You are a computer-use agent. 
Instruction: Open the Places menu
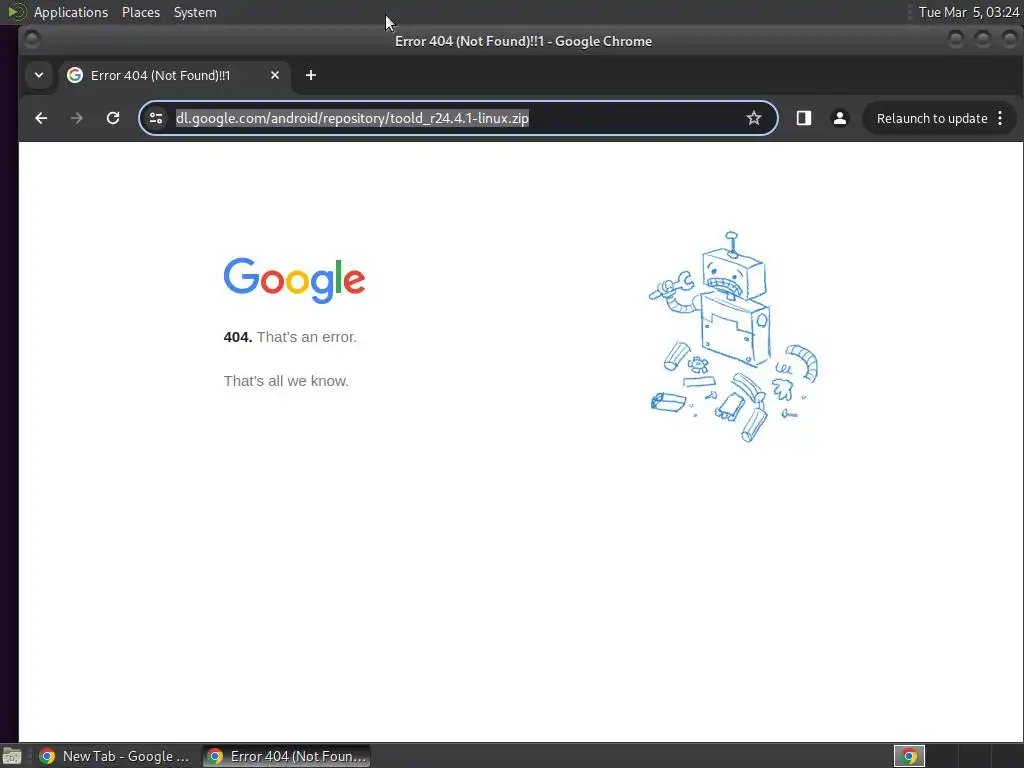pos(141,12)
